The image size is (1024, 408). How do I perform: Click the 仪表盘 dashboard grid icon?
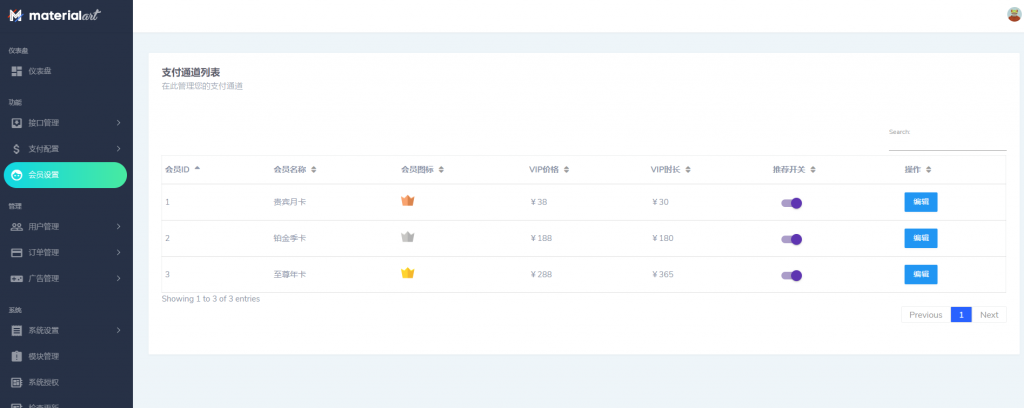17,71
